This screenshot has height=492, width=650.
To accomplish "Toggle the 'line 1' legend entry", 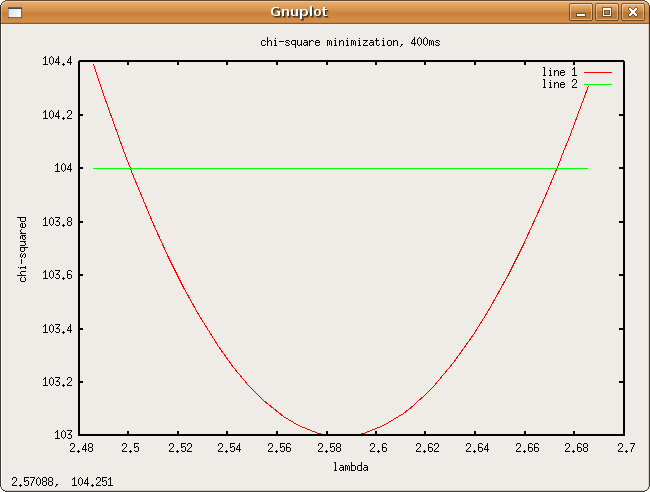I will pos(559,73).
